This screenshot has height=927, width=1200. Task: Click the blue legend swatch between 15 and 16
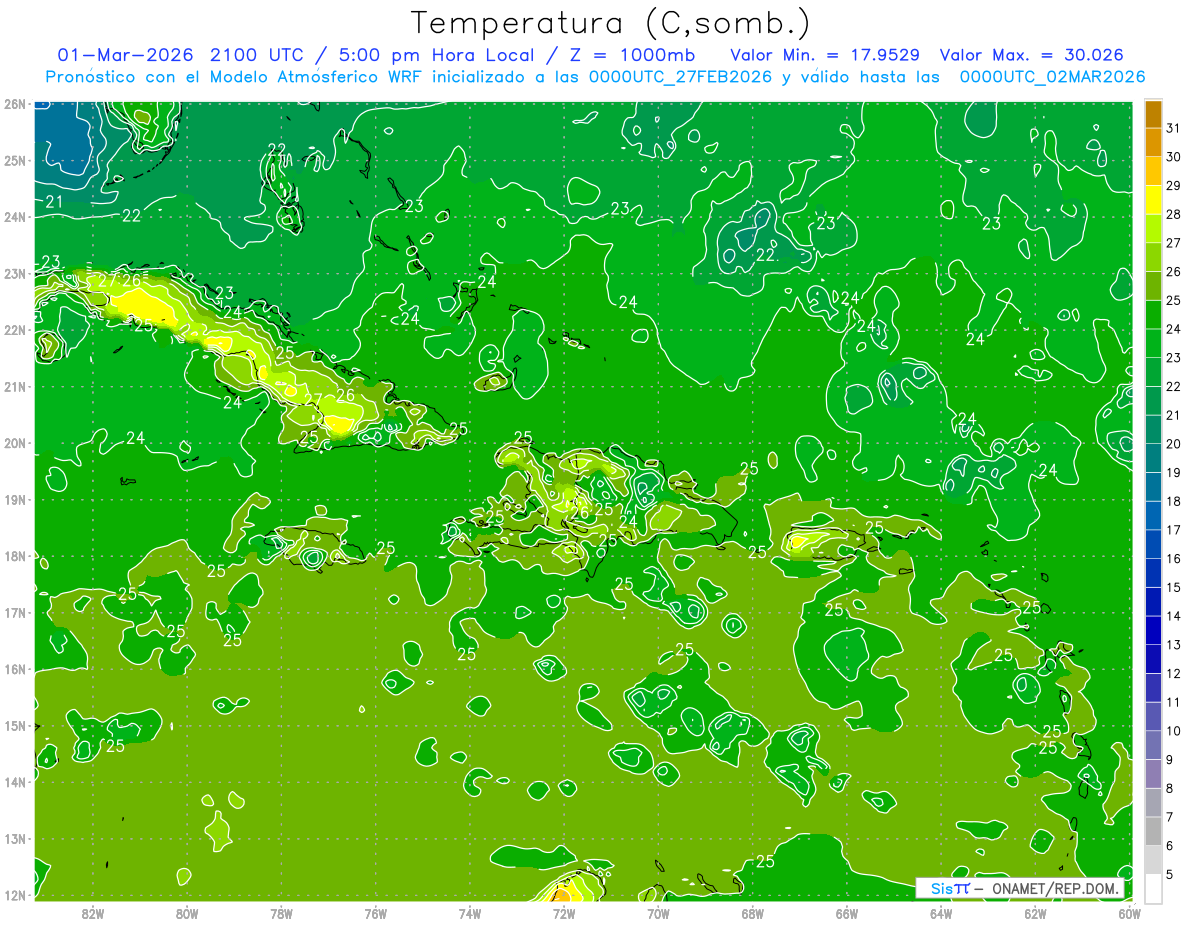(1153, 573)
